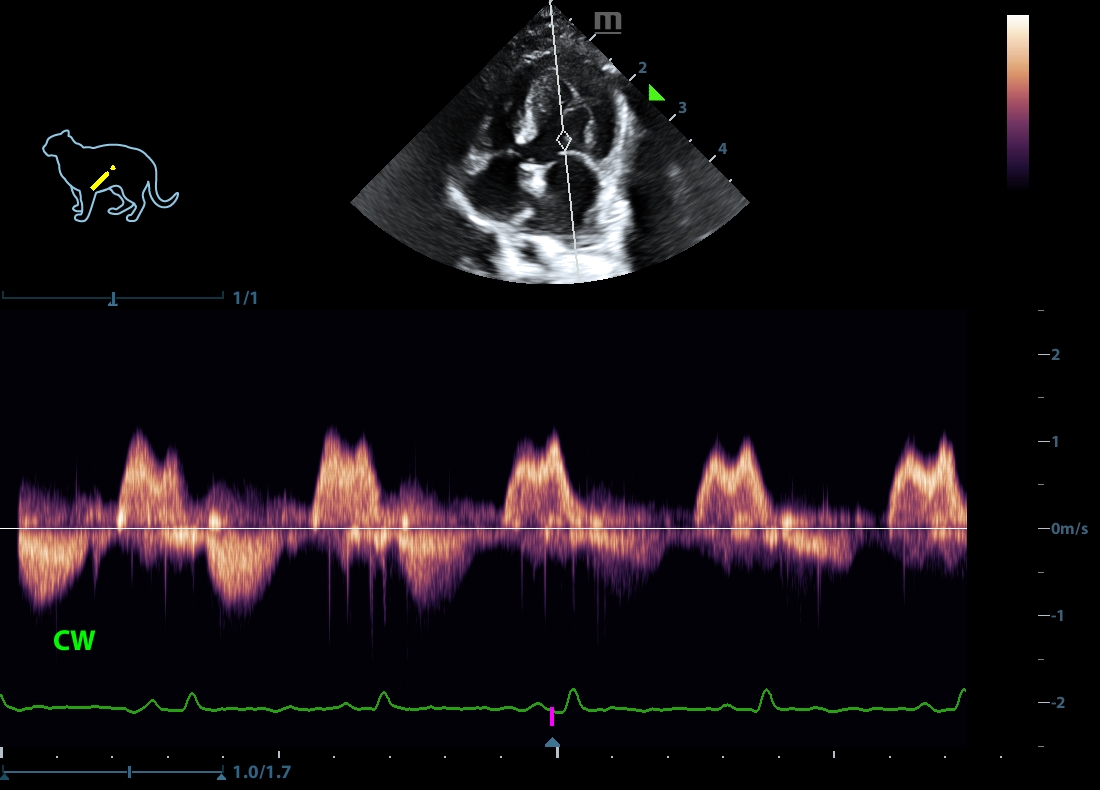Click the 'm' orientation marker above the sector
This screenshot has width=1100, height=790.
[606, 22]
